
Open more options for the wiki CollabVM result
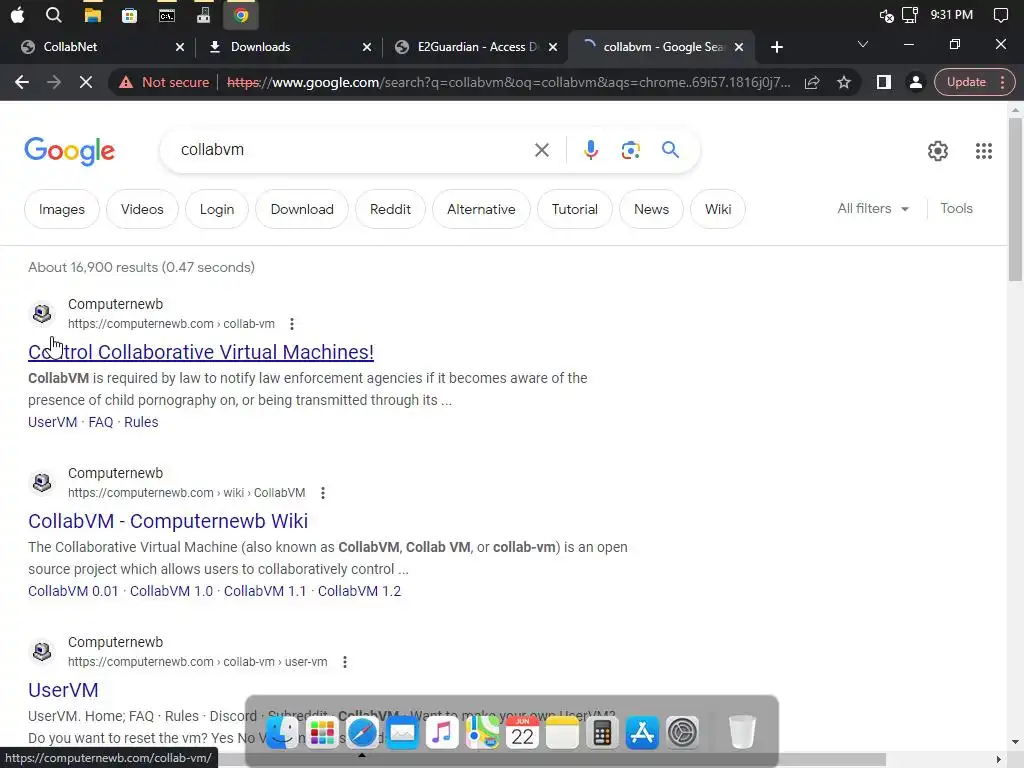pos(323,493)
